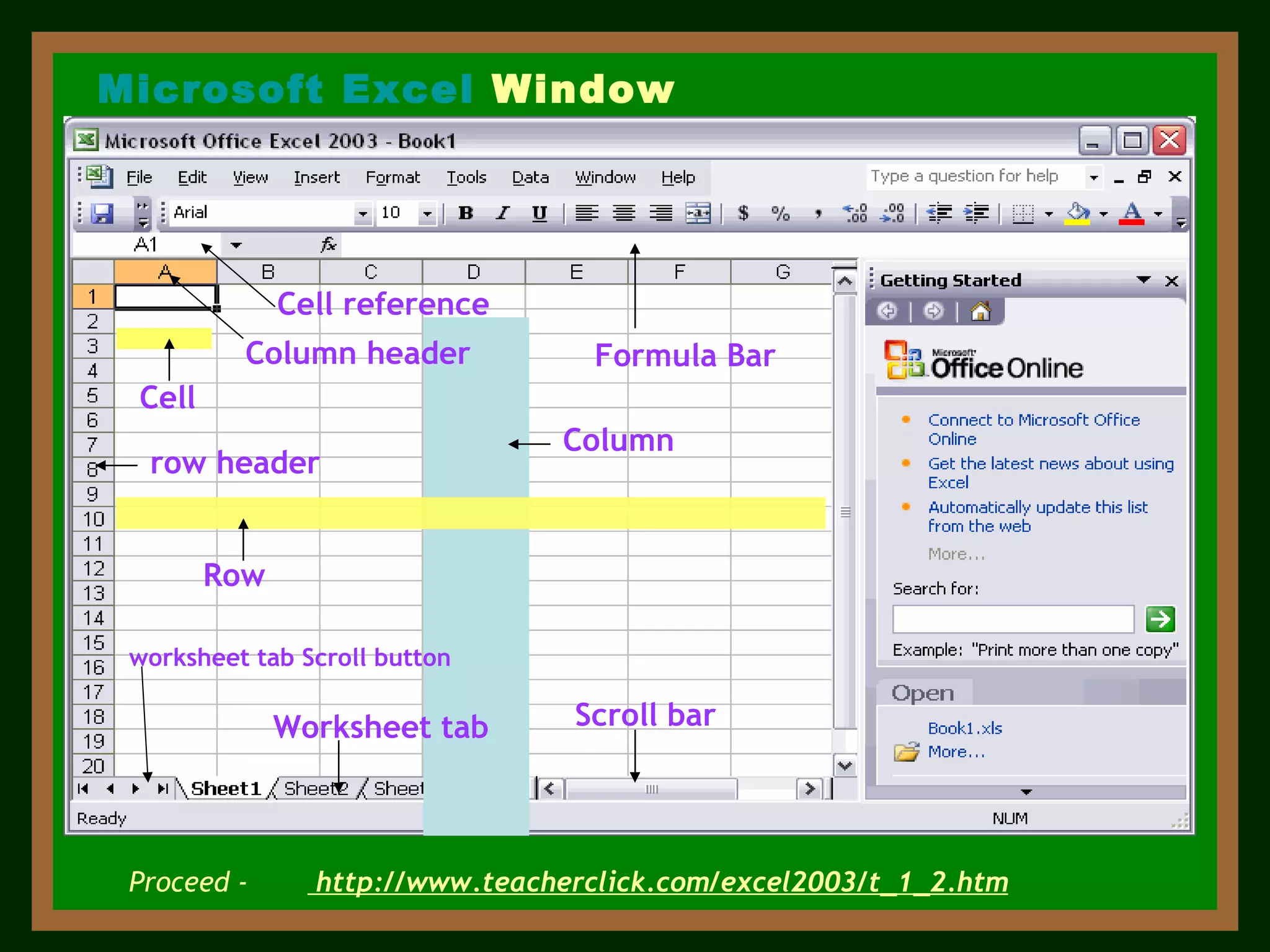
Task: Click the Back arrow in Getting Started pane
Action: (x=888, y=311)
